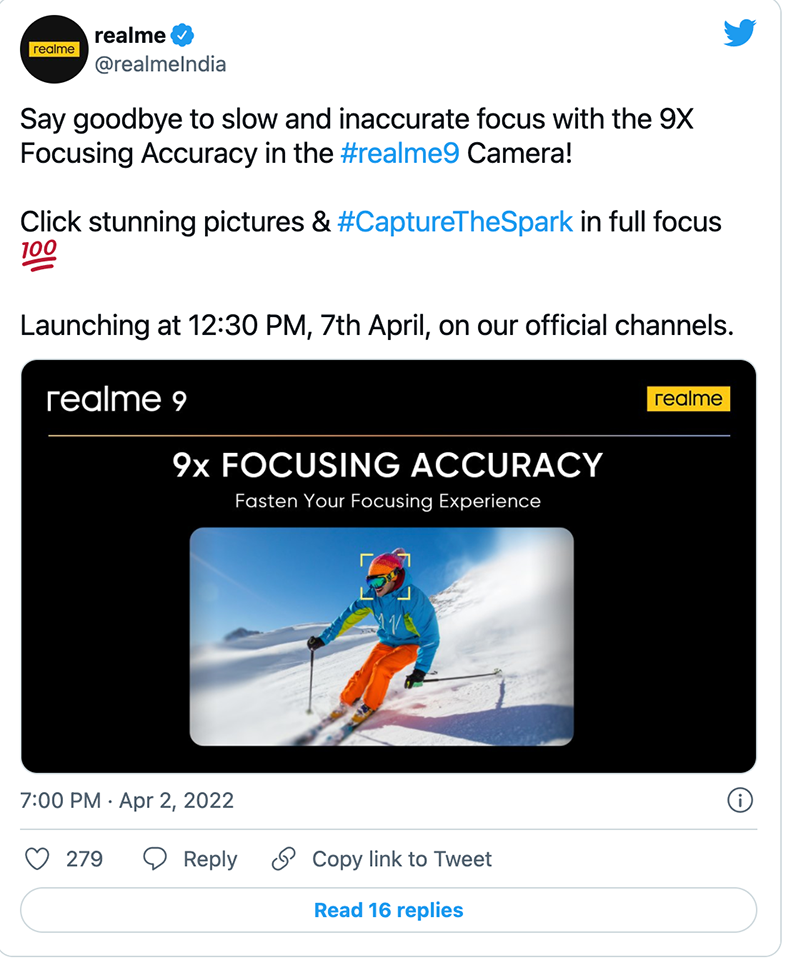Viewport: 786px width, 960px height.
Task: Read 16 replies button
Action: [389, 910]
